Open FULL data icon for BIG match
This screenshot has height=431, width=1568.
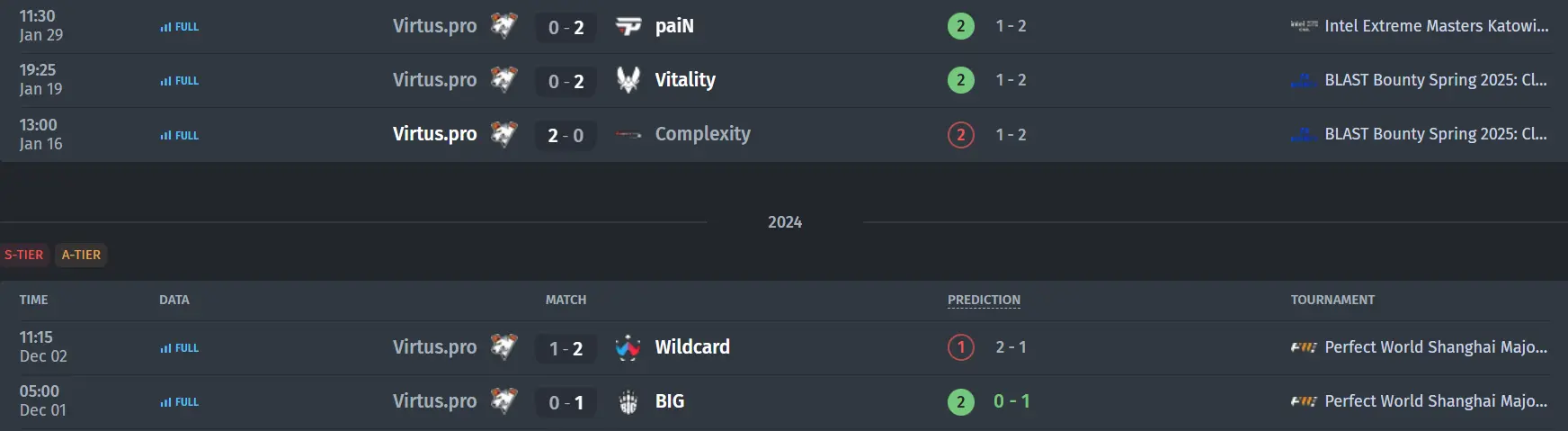click(x=179, y=402)
